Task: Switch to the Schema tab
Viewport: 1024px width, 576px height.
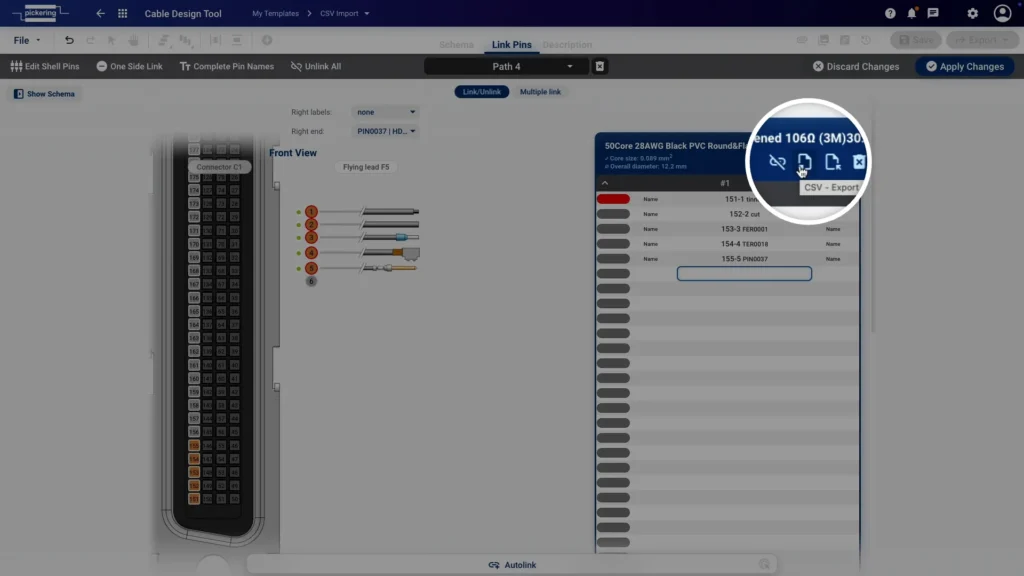Action: [x=456, y=44]
